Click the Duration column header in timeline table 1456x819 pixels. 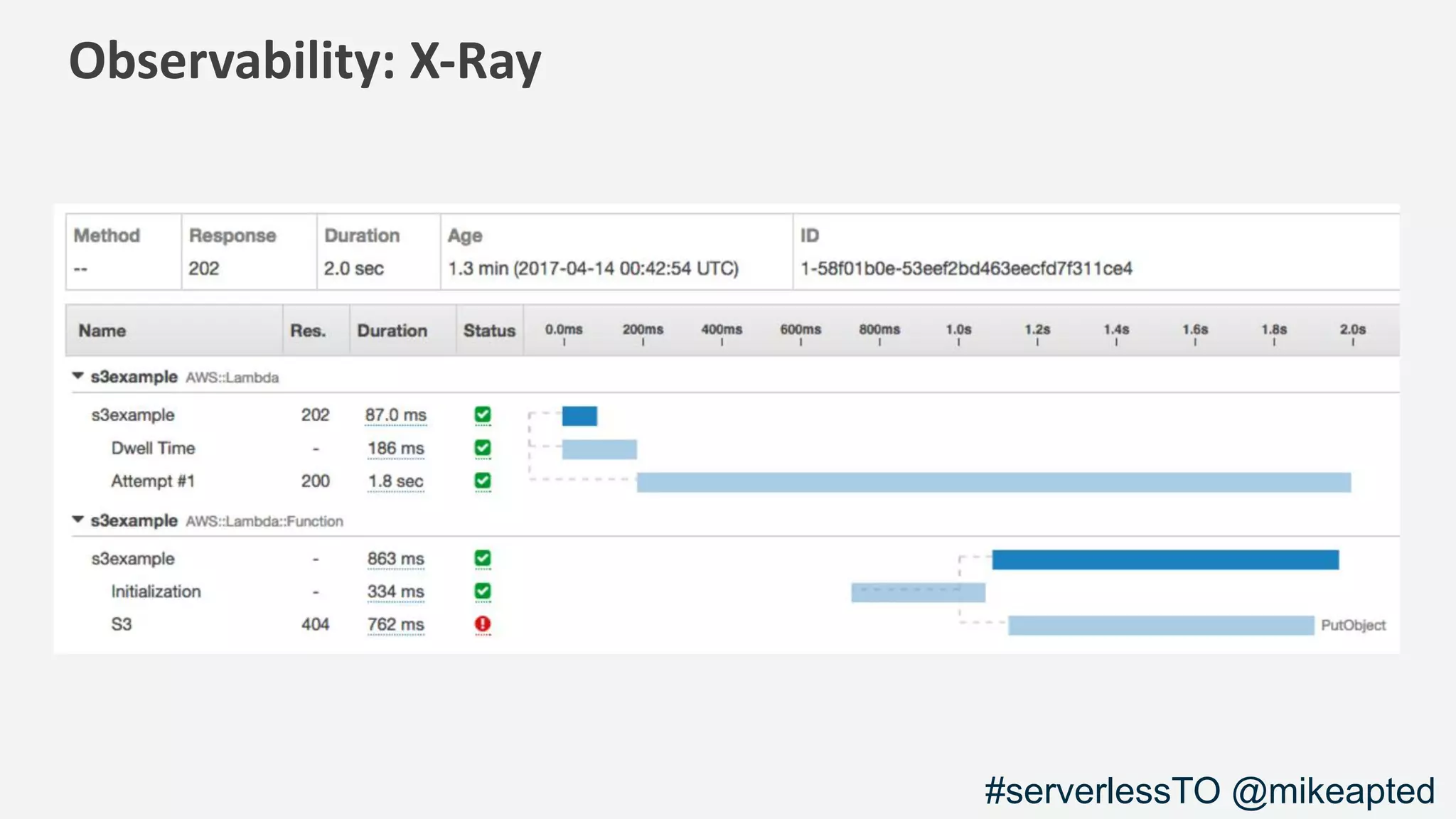392,331
